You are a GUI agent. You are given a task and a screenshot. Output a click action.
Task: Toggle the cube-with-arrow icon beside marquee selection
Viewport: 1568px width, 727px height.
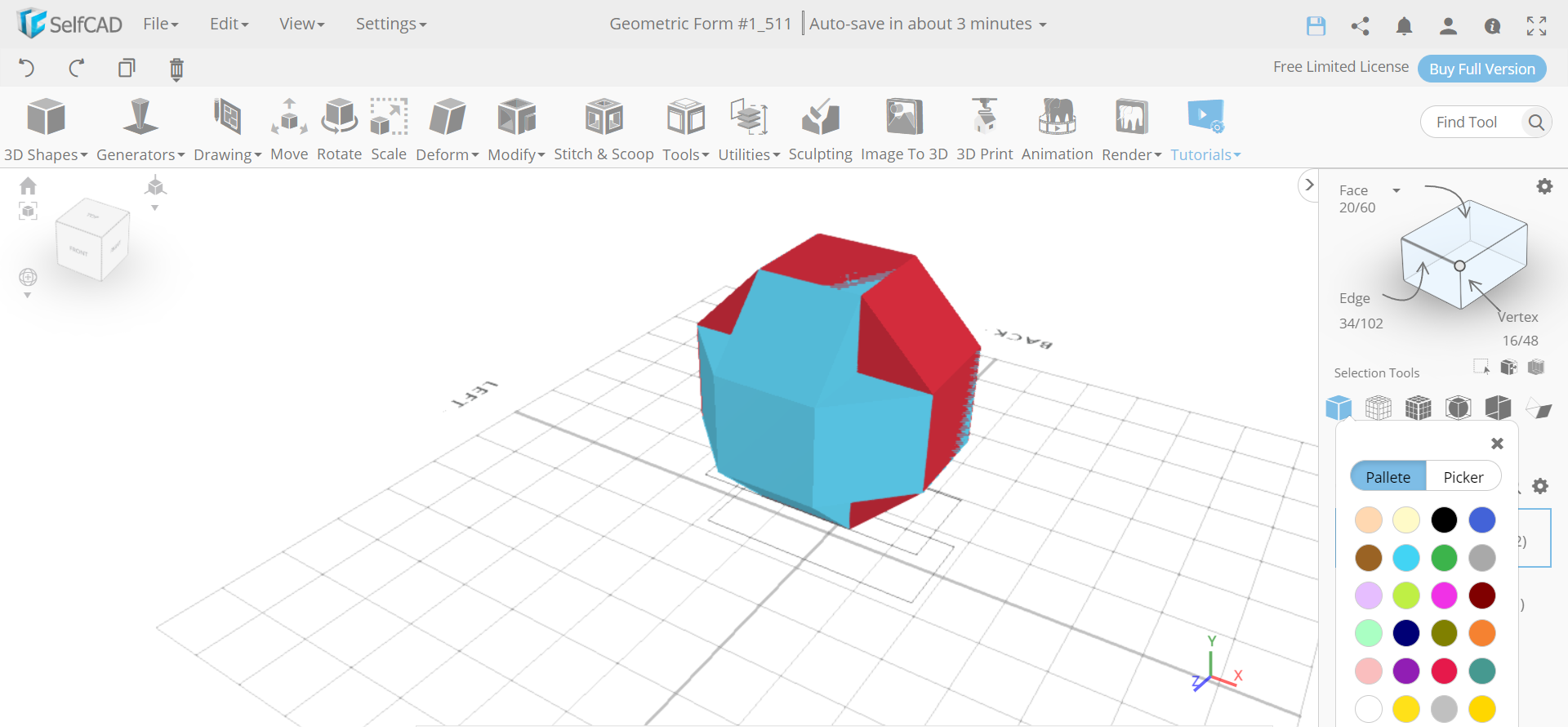[1508, 367]
